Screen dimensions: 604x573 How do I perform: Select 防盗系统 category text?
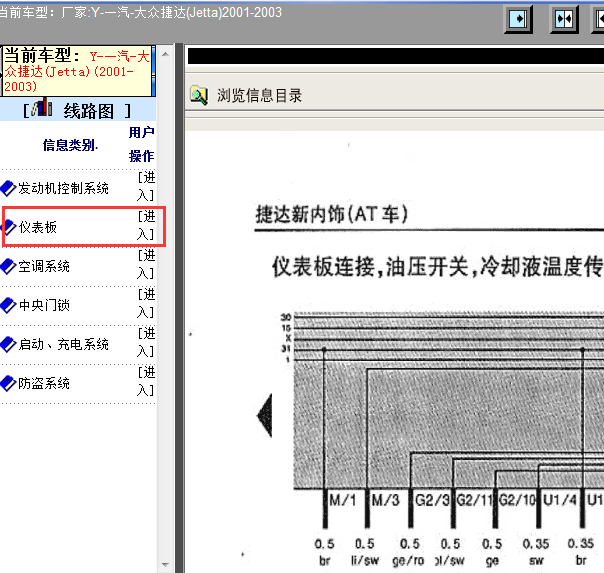point(44,384)
